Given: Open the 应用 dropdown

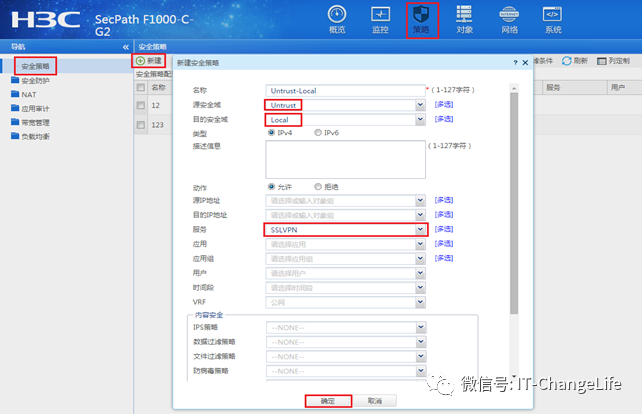Looking at the screenshot, I should (420, 244).
